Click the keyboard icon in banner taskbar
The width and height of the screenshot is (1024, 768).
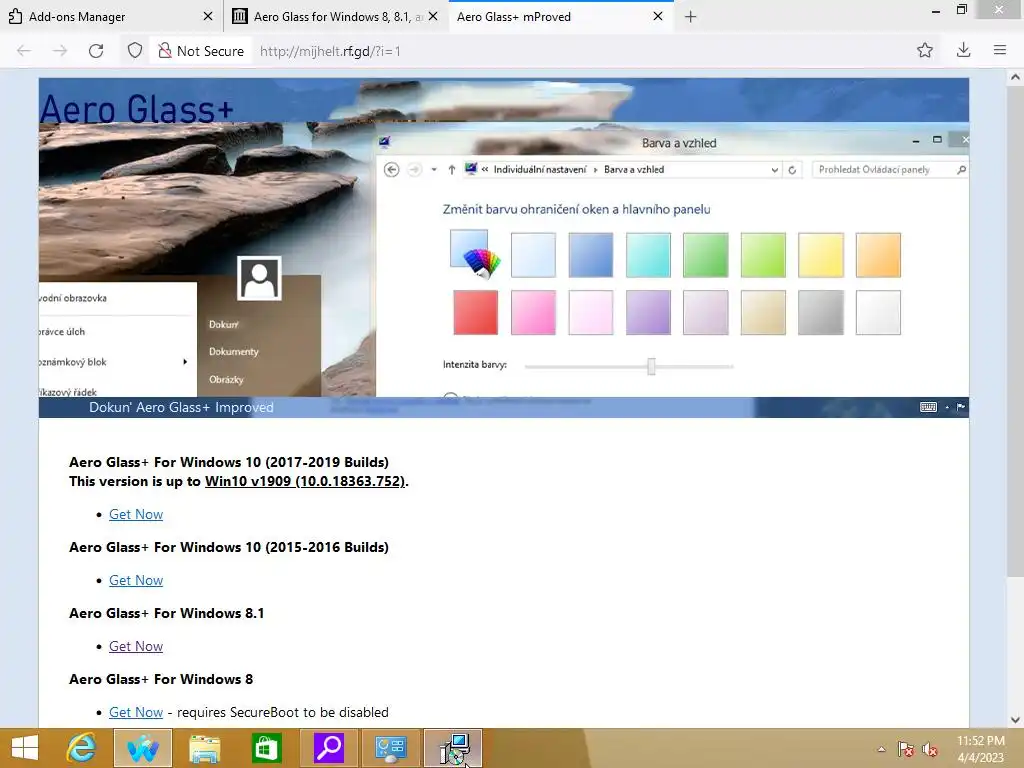[928, 407]
